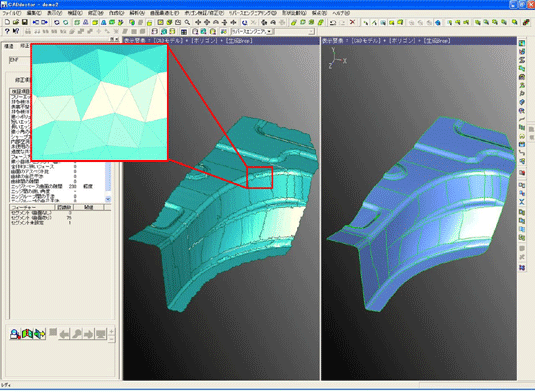Image resolution: width=535 pixels, height=392 pixels.
Task: Click the フィーチャー column header
Action: pyautogui.click(x=32, y=207)
